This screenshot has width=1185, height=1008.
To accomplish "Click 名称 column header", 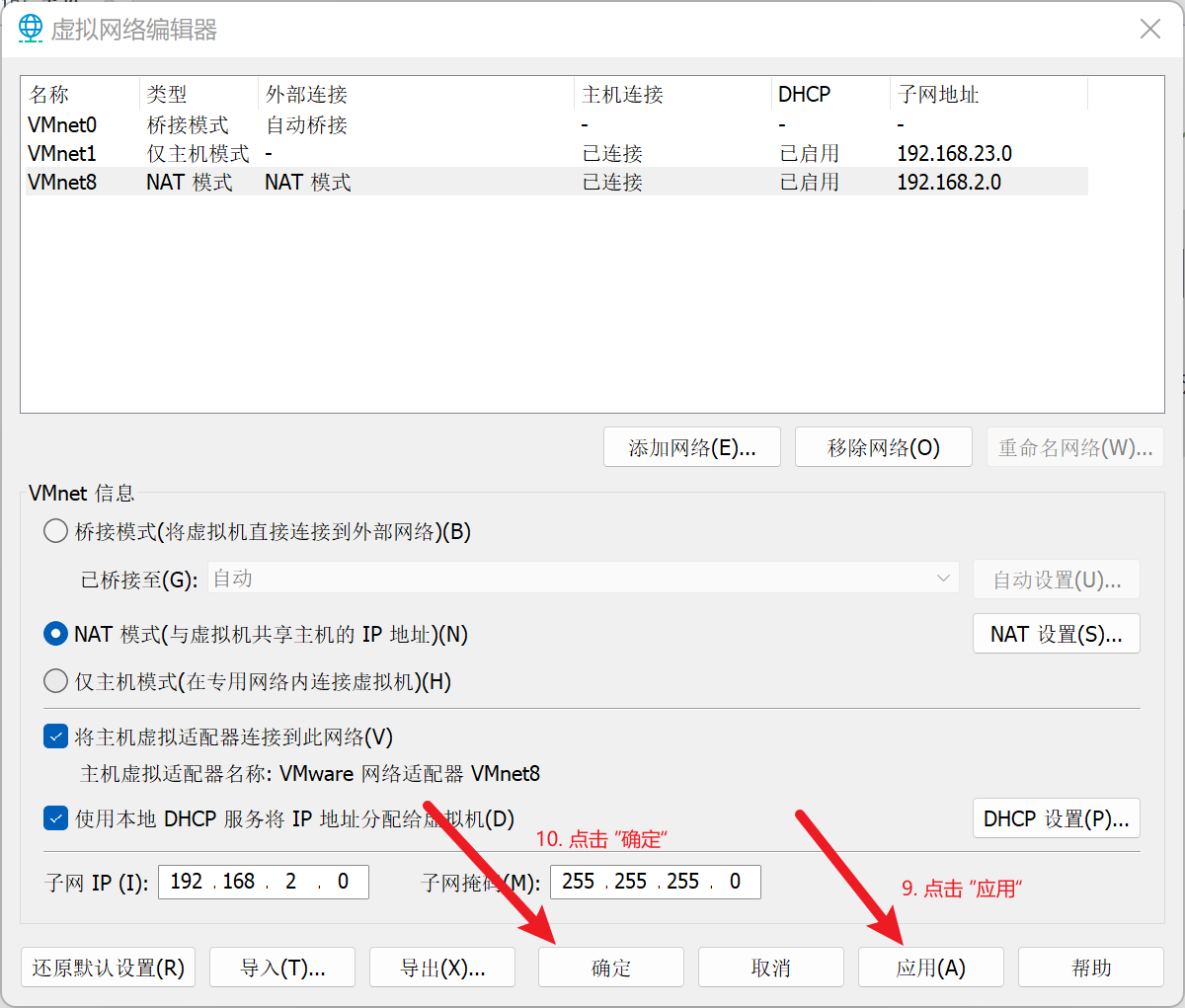I will [x=80, y=94].
